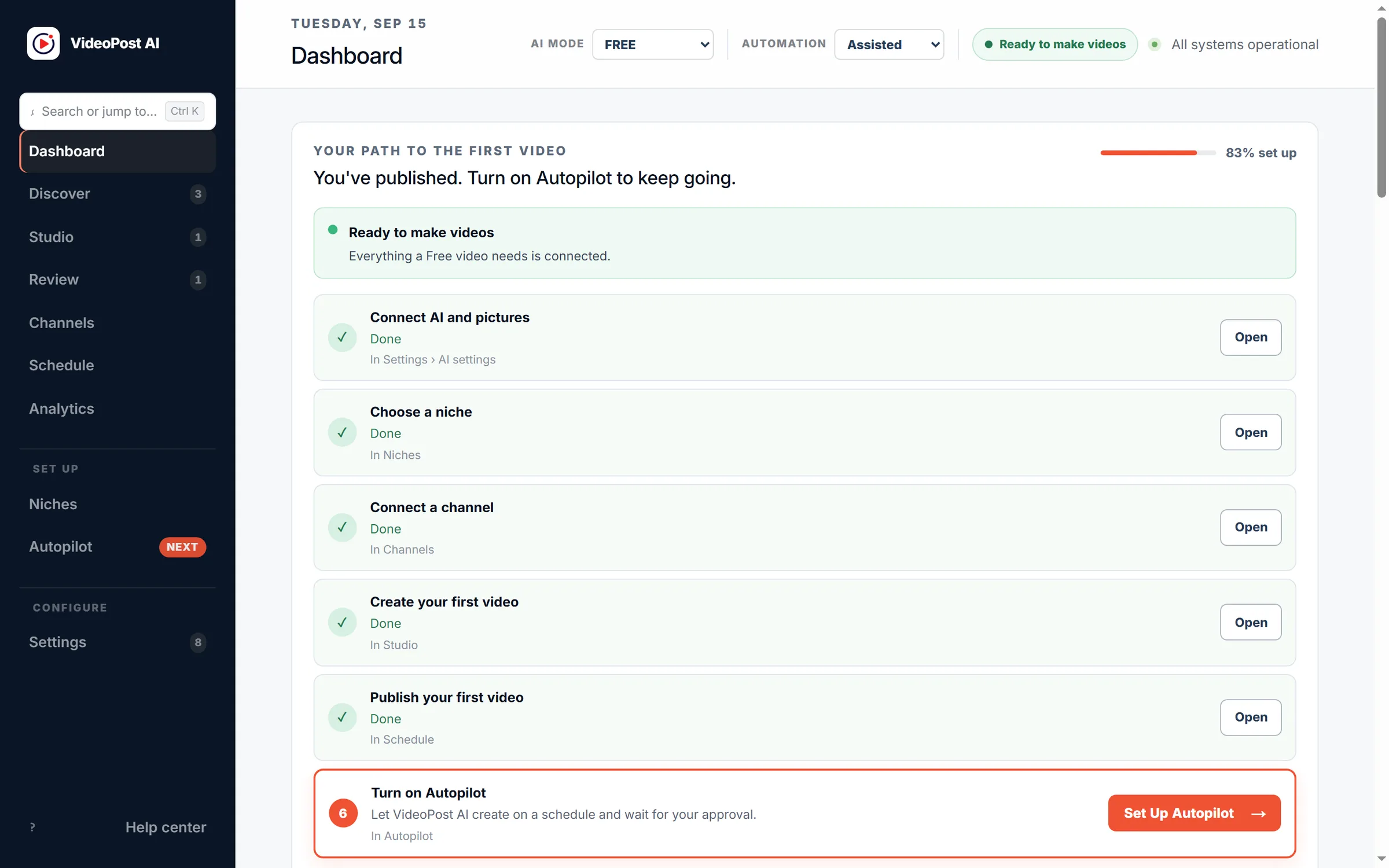Click the Ready to make videos pill
The width and height of the screenshot is (1389, 868).
click(x=1055, y=45)
